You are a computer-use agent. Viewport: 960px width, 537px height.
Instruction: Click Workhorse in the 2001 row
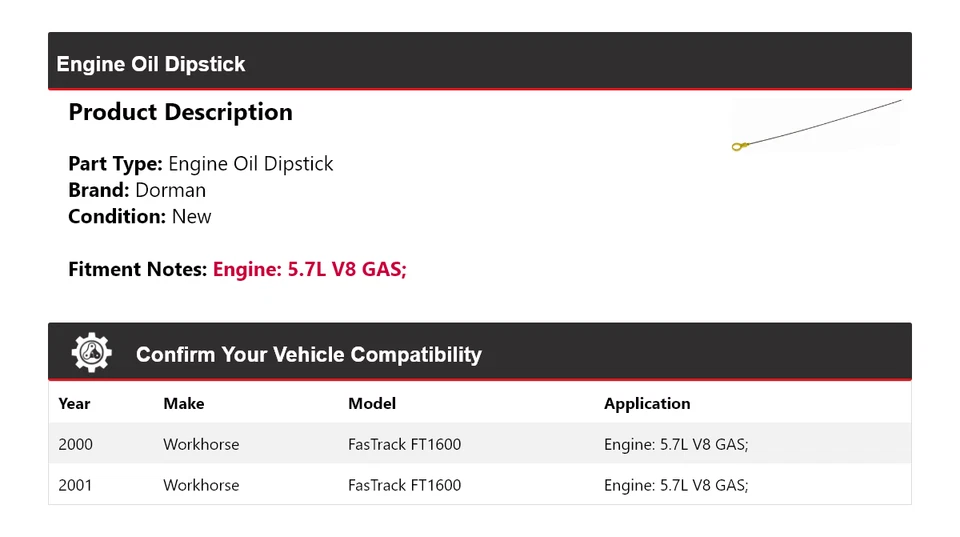(x=201, y=485)
